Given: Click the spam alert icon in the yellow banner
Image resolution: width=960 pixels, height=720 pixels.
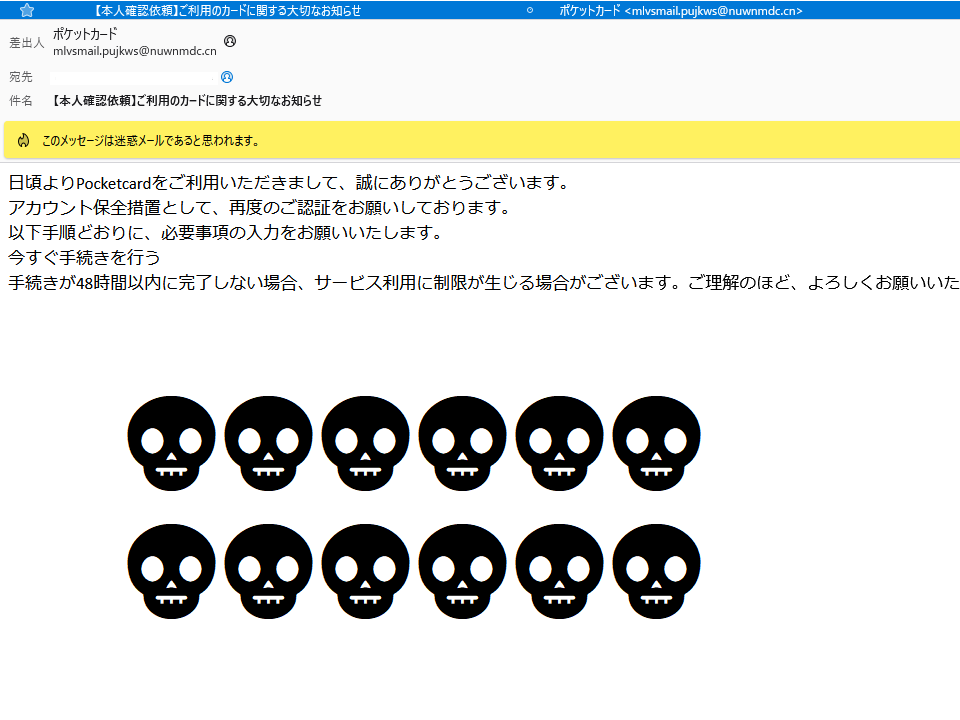Looking at the screenshot, I should [x=22, y=140].
